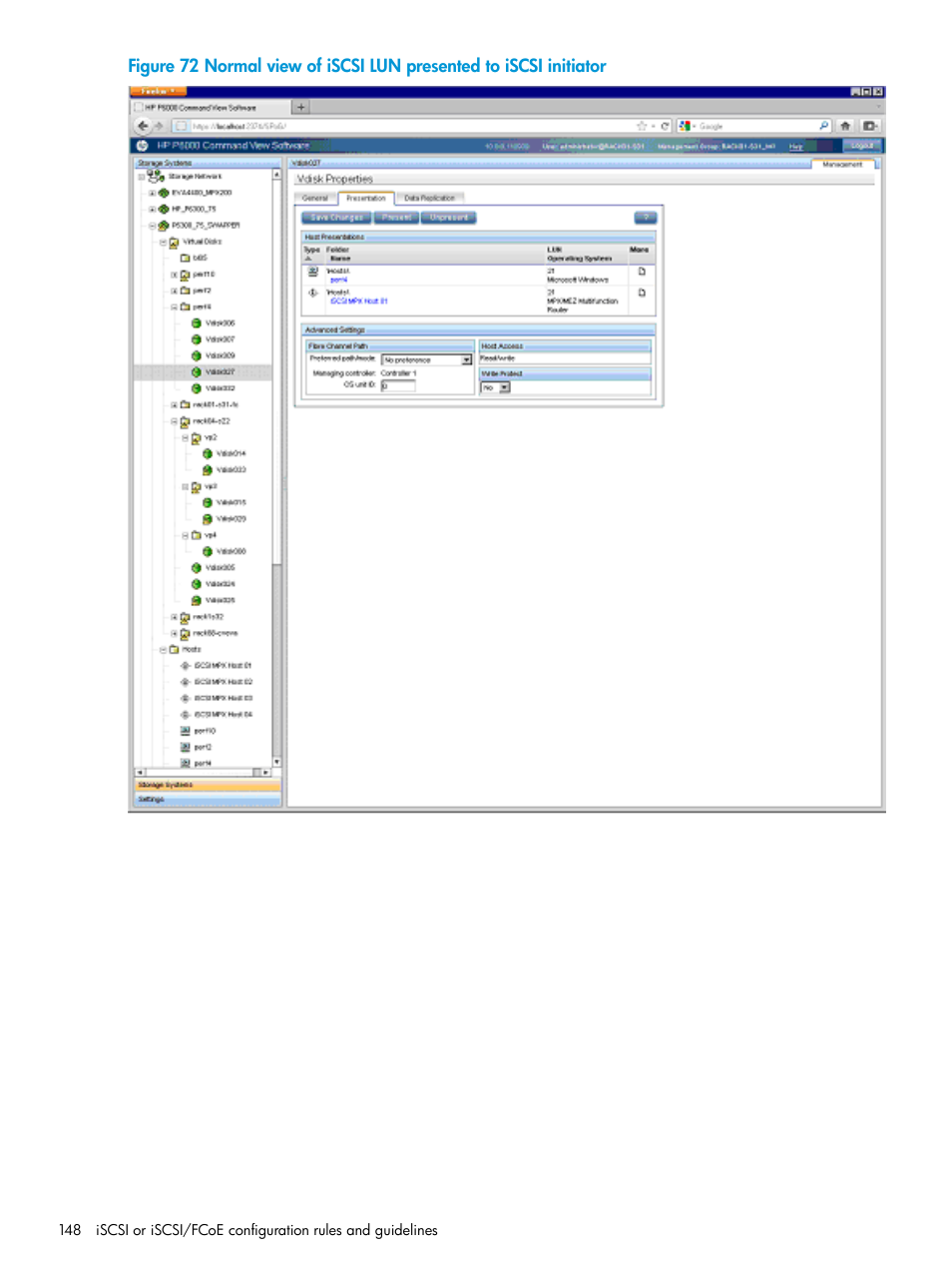Select Vdisk032 disk icon
Image resolution: width=952 pixels, height=1269 pixels.
click(x=197, y=388)
